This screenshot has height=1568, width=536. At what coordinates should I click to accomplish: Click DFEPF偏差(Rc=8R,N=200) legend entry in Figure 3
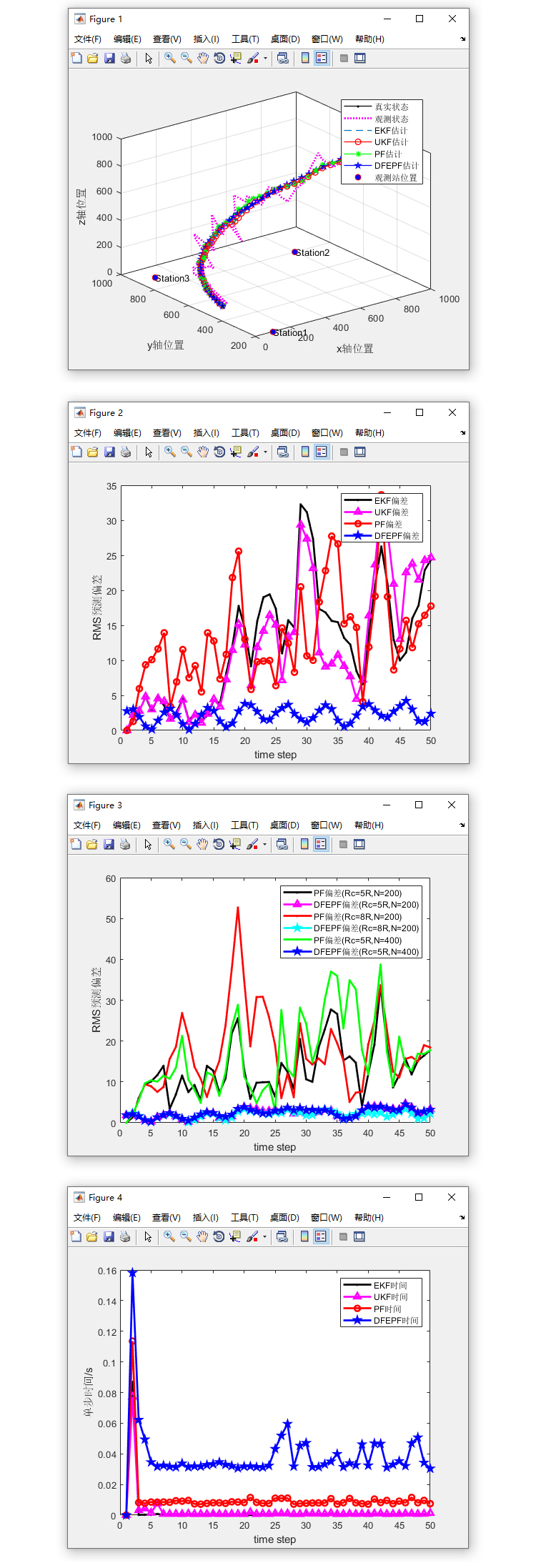pyautogui.click(x=352, y=928)
